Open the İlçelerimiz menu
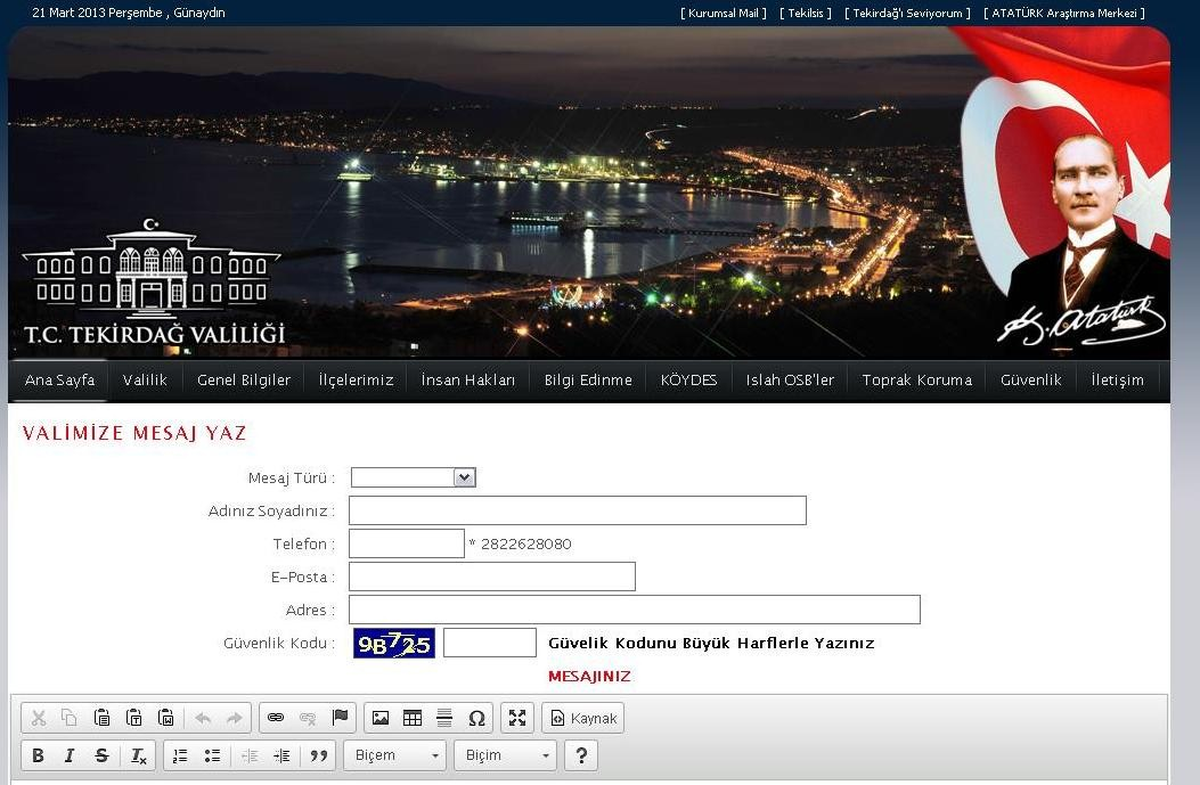The height and width of the screenshot is (785, 1200). click(x=356, y=380)
